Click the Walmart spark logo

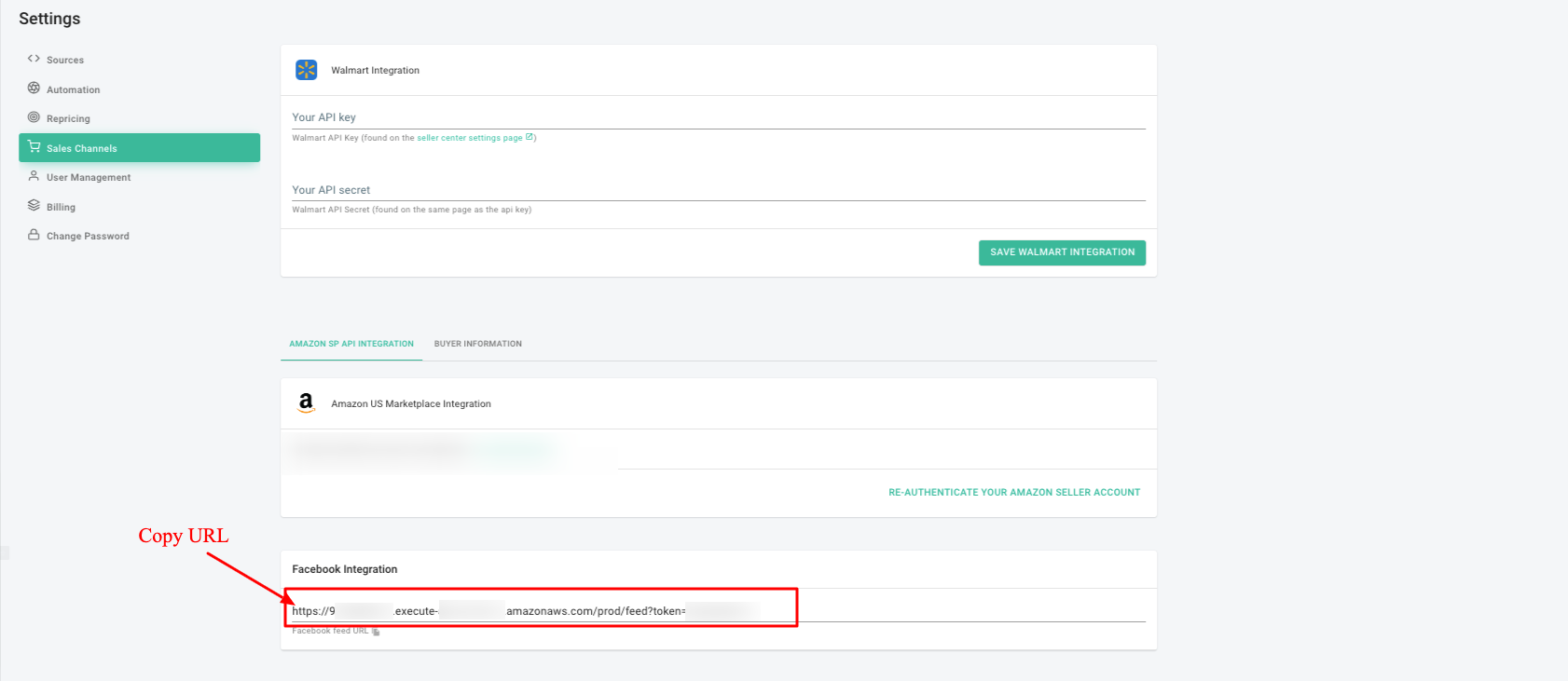(306, 70)
